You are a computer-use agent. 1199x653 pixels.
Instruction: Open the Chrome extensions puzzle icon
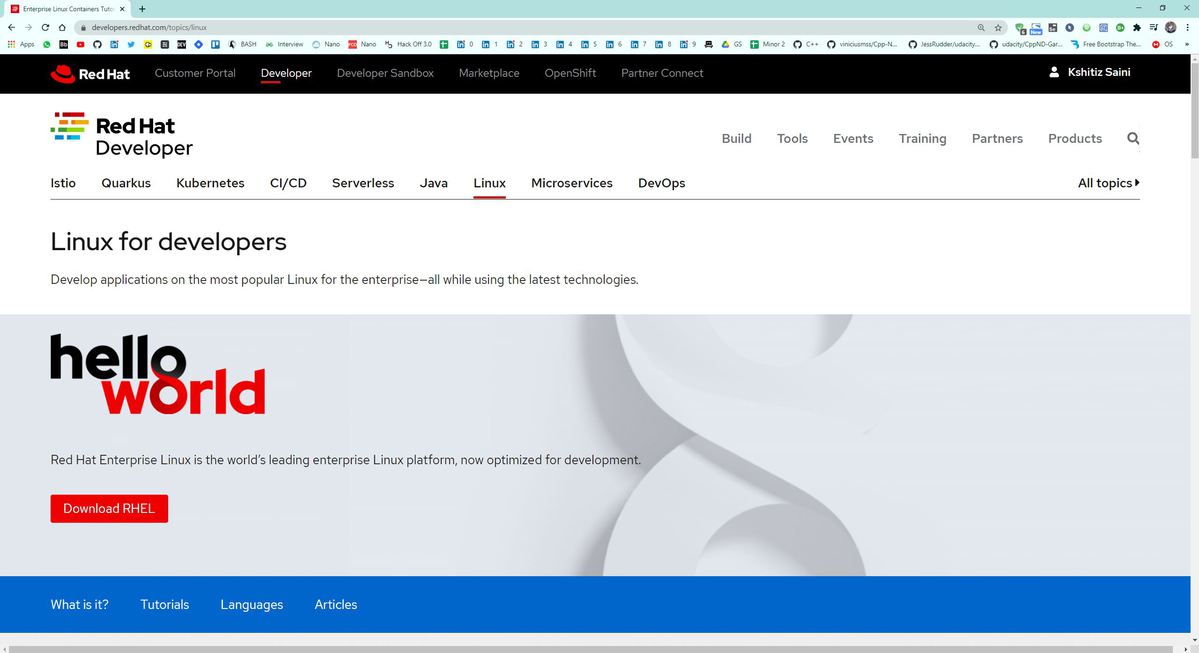(x=1136, y=27)
